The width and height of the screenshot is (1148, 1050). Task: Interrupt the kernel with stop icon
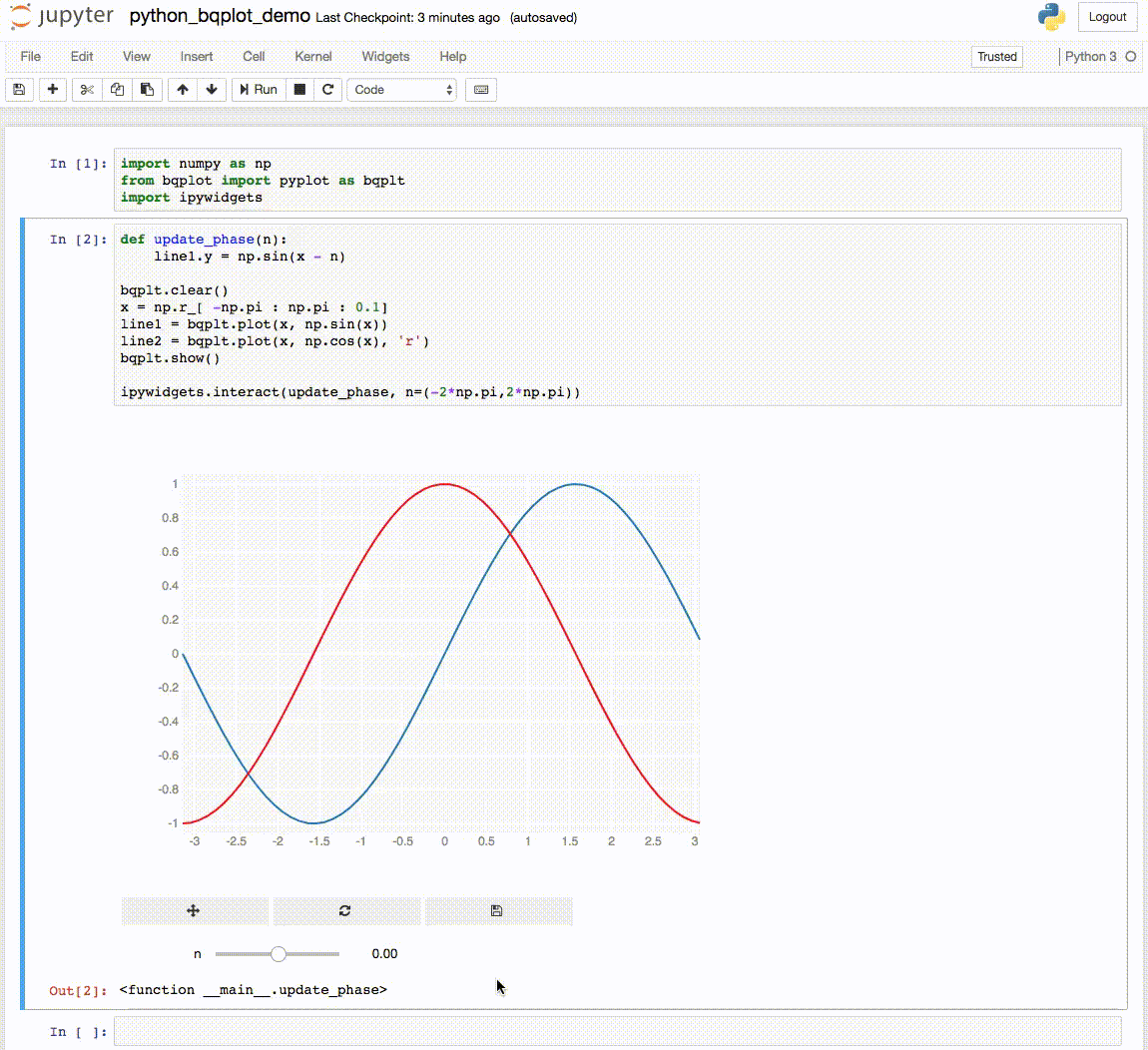(x=299, y=90)
